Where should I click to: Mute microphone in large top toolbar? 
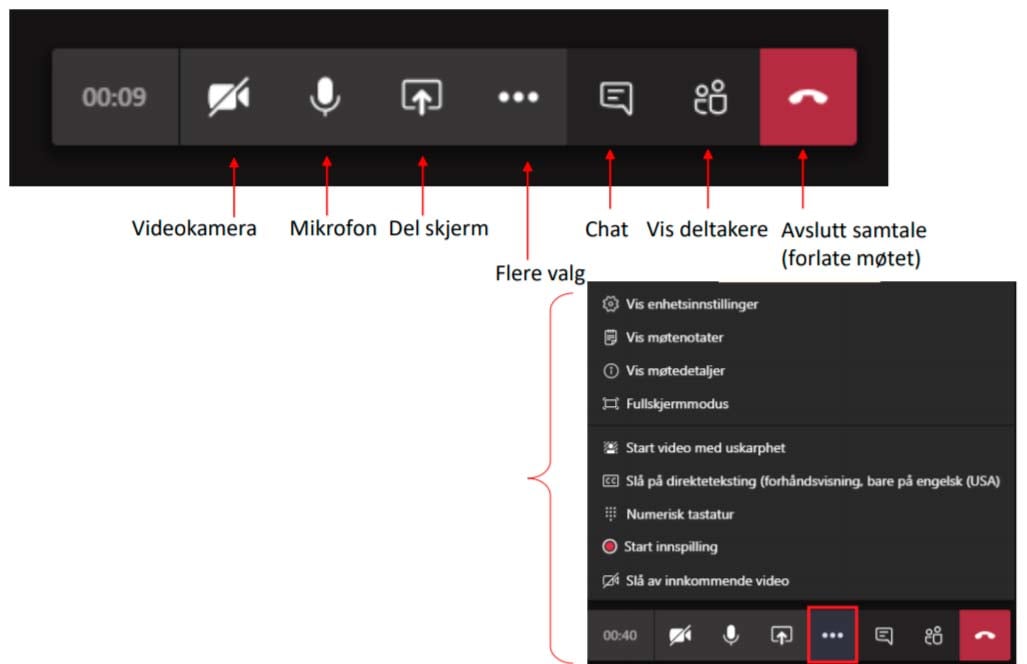[x=324, y=97]
